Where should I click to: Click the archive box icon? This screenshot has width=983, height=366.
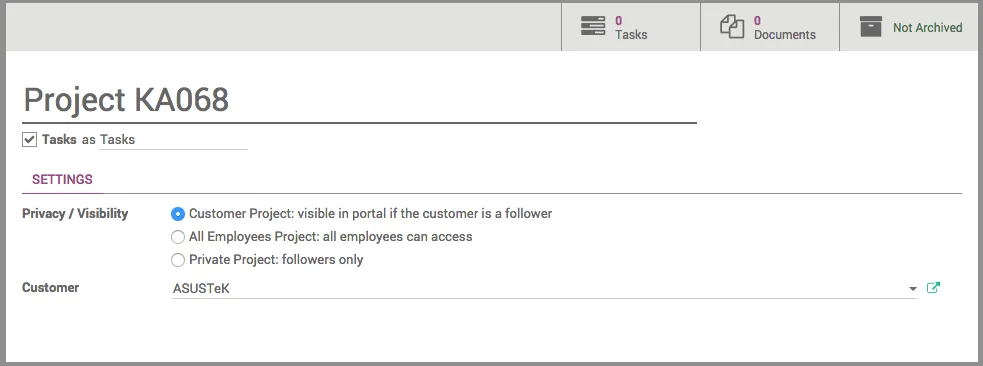coord(871,26)
